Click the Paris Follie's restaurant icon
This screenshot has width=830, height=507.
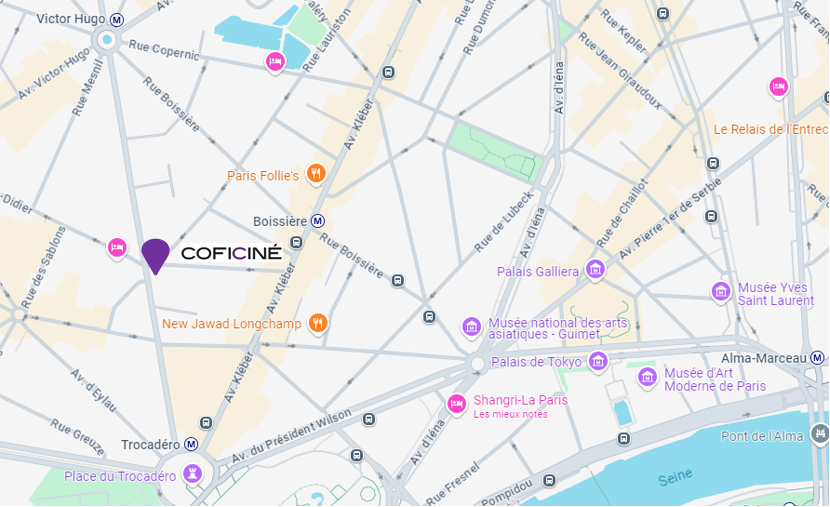pyautogui.click(x=316, y=174)
